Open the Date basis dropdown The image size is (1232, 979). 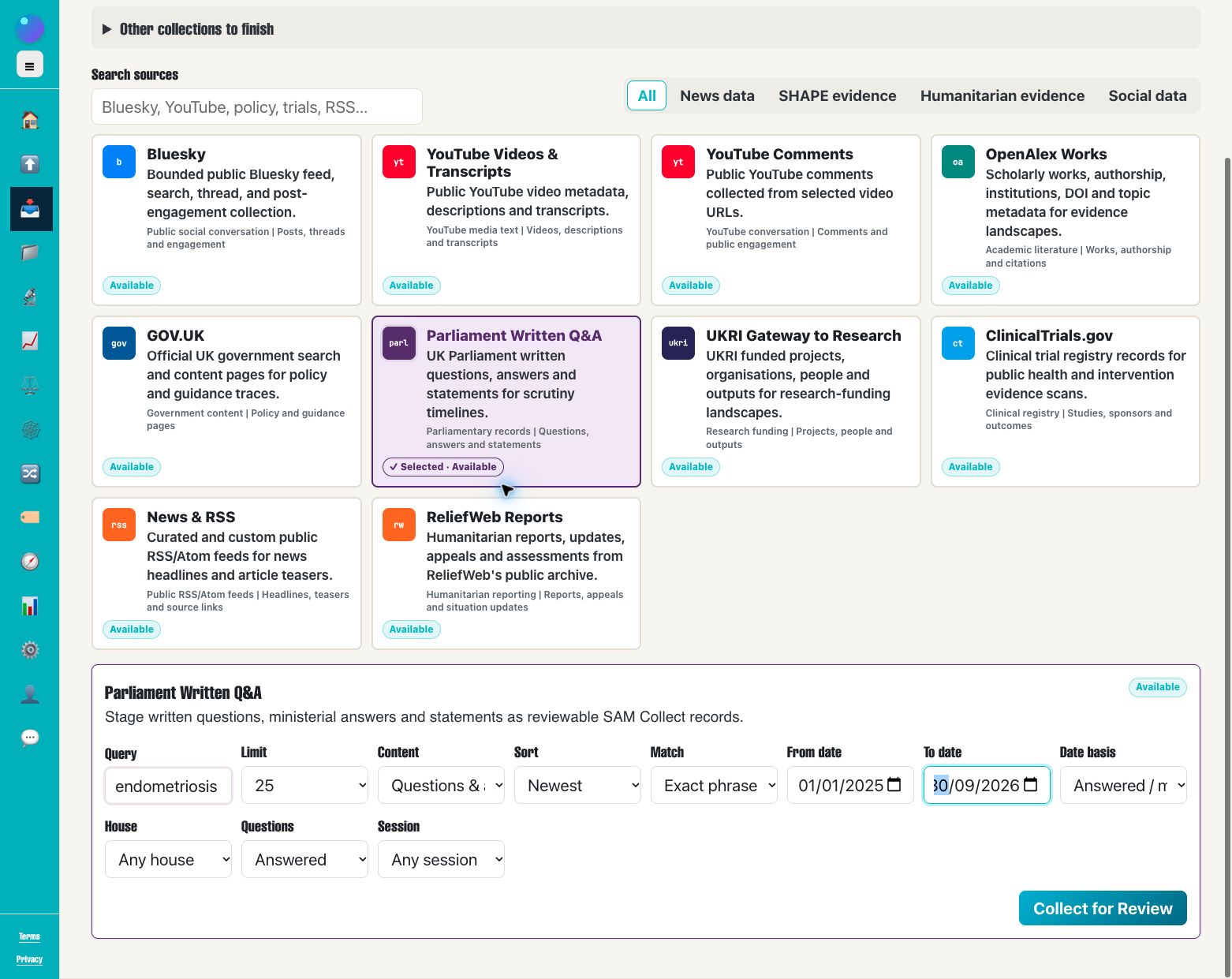1123,785
